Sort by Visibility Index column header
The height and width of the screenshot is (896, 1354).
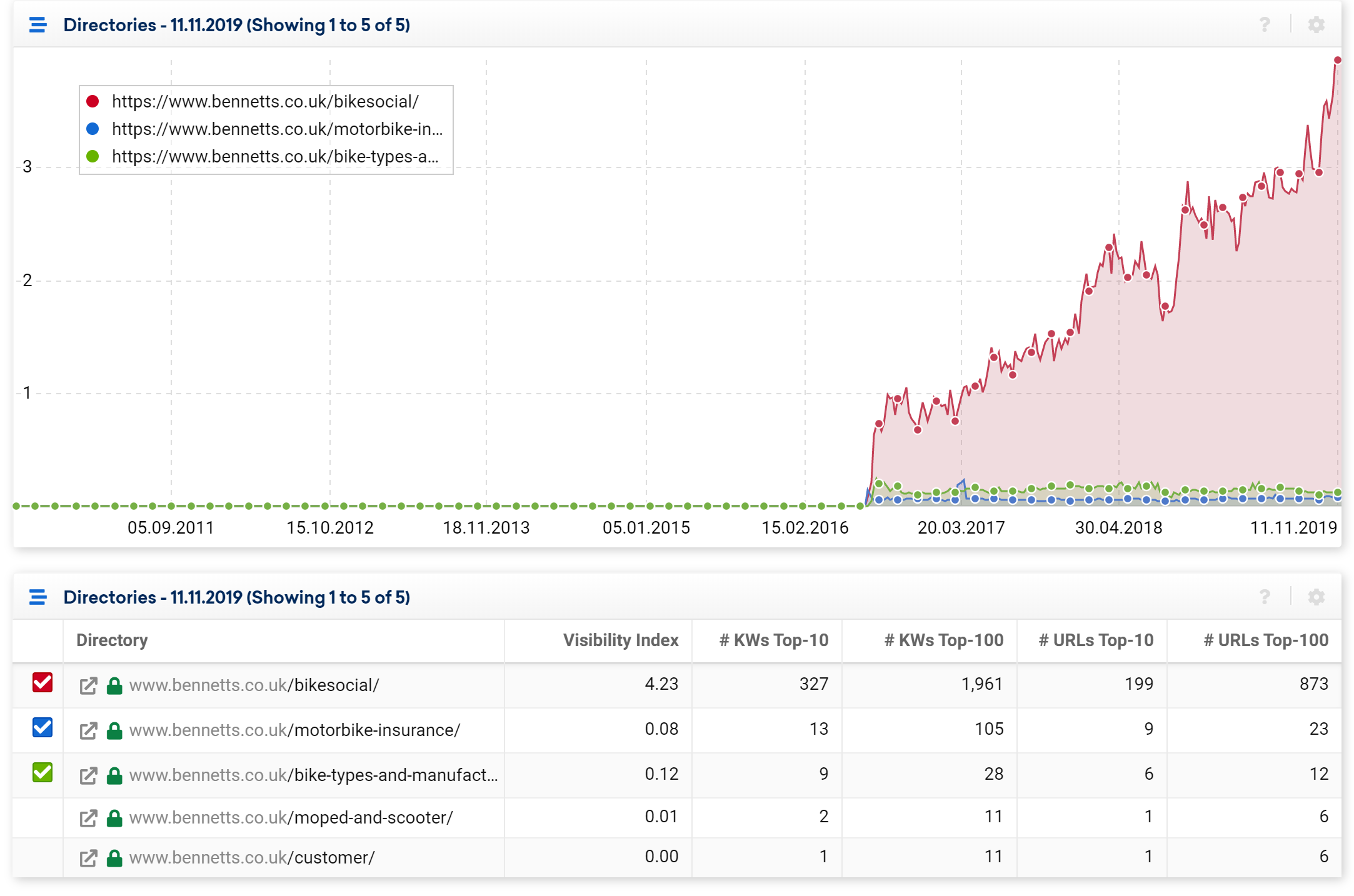pyautogui.click(x=620, y=640)
